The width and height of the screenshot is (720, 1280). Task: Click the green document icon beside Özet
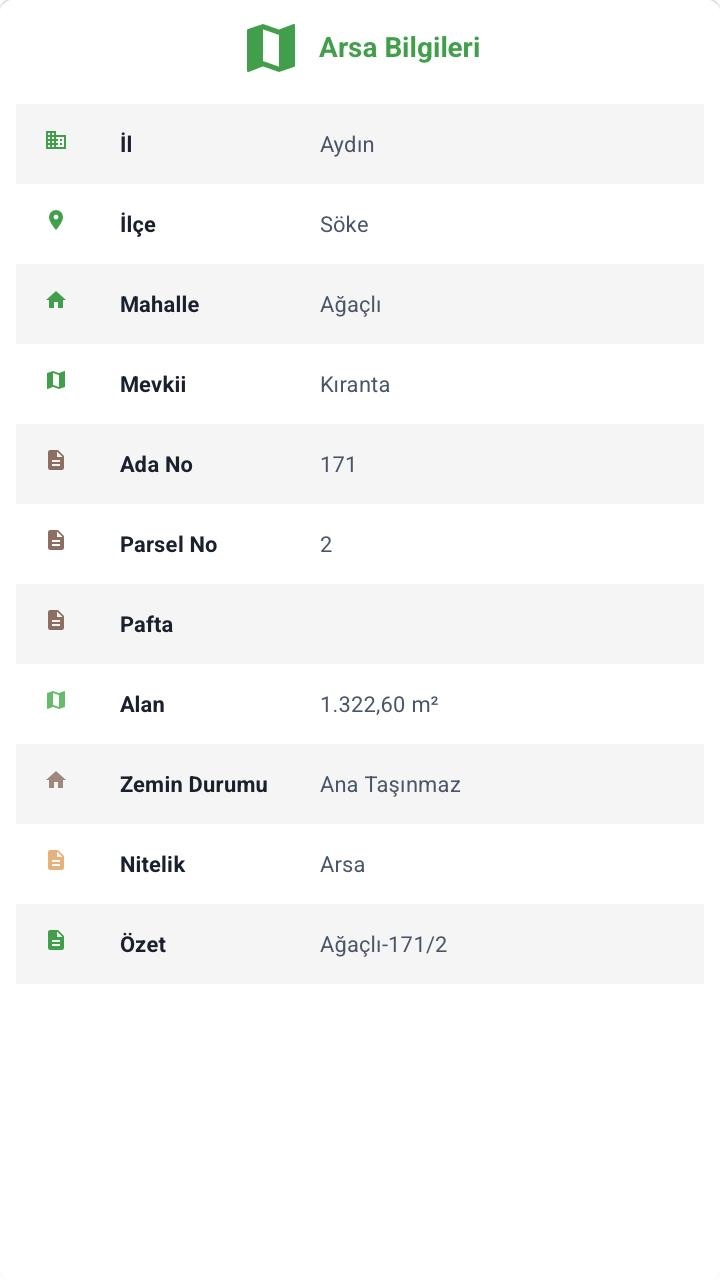tap(56, 940)
